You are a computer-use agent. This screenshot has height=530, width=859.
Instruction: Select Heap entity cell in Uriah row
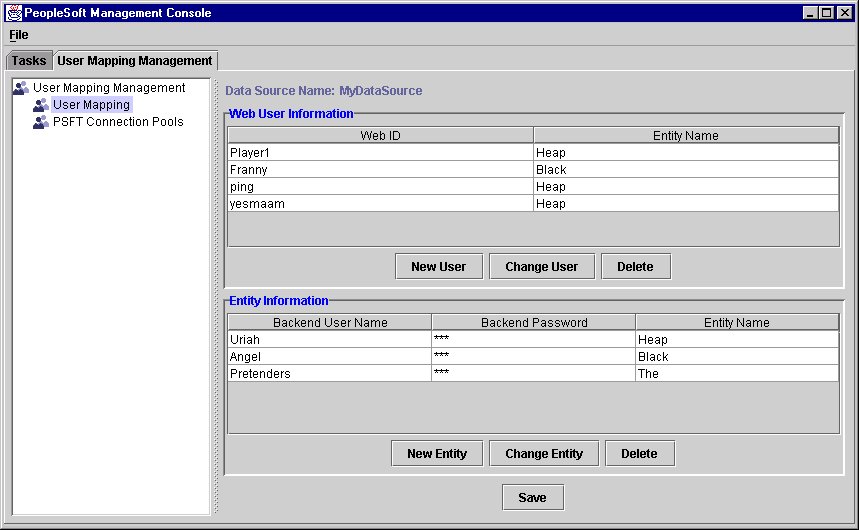737,339
